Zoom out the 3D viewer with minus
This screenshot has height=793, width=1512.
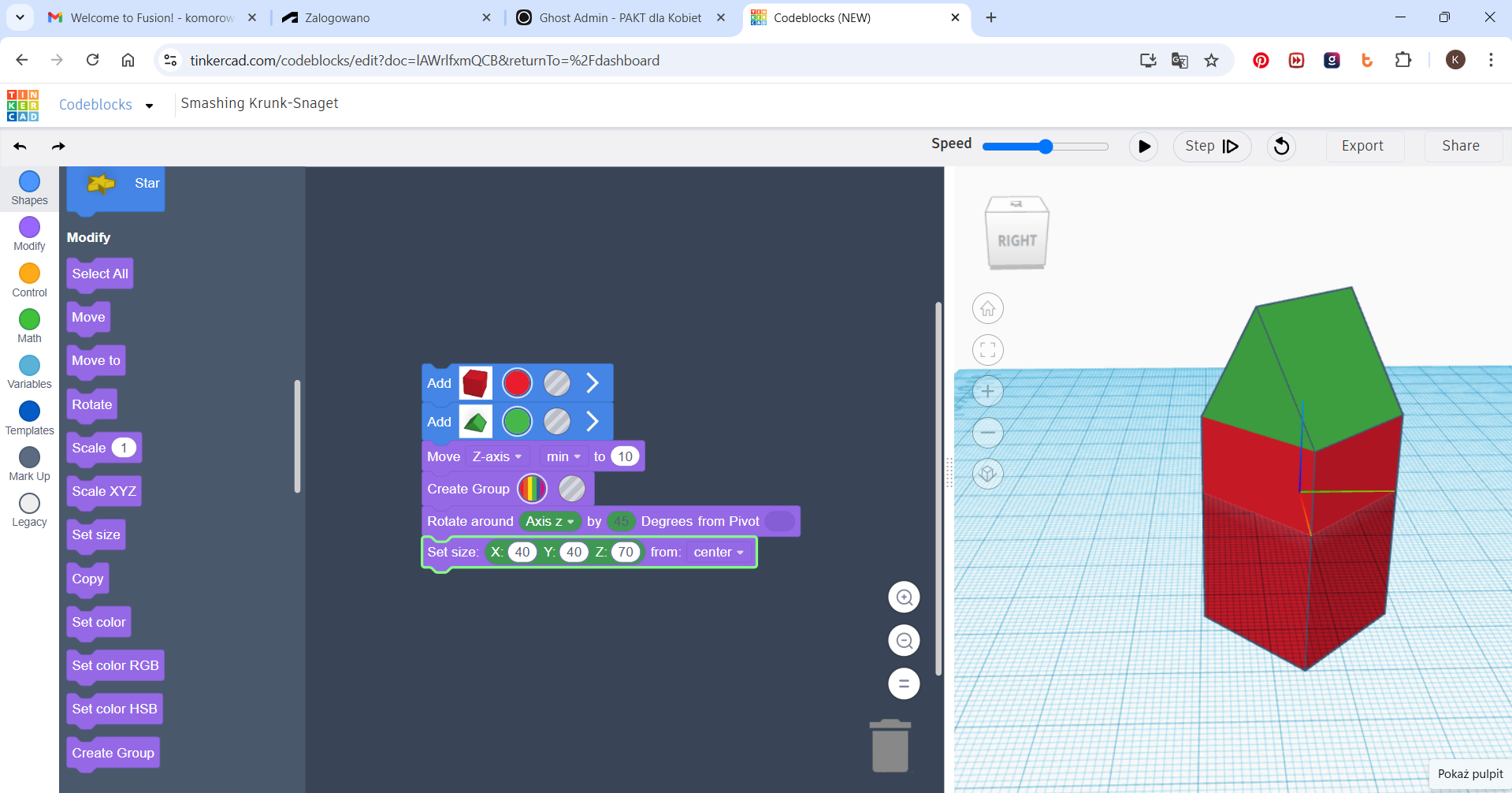(987, 433)
